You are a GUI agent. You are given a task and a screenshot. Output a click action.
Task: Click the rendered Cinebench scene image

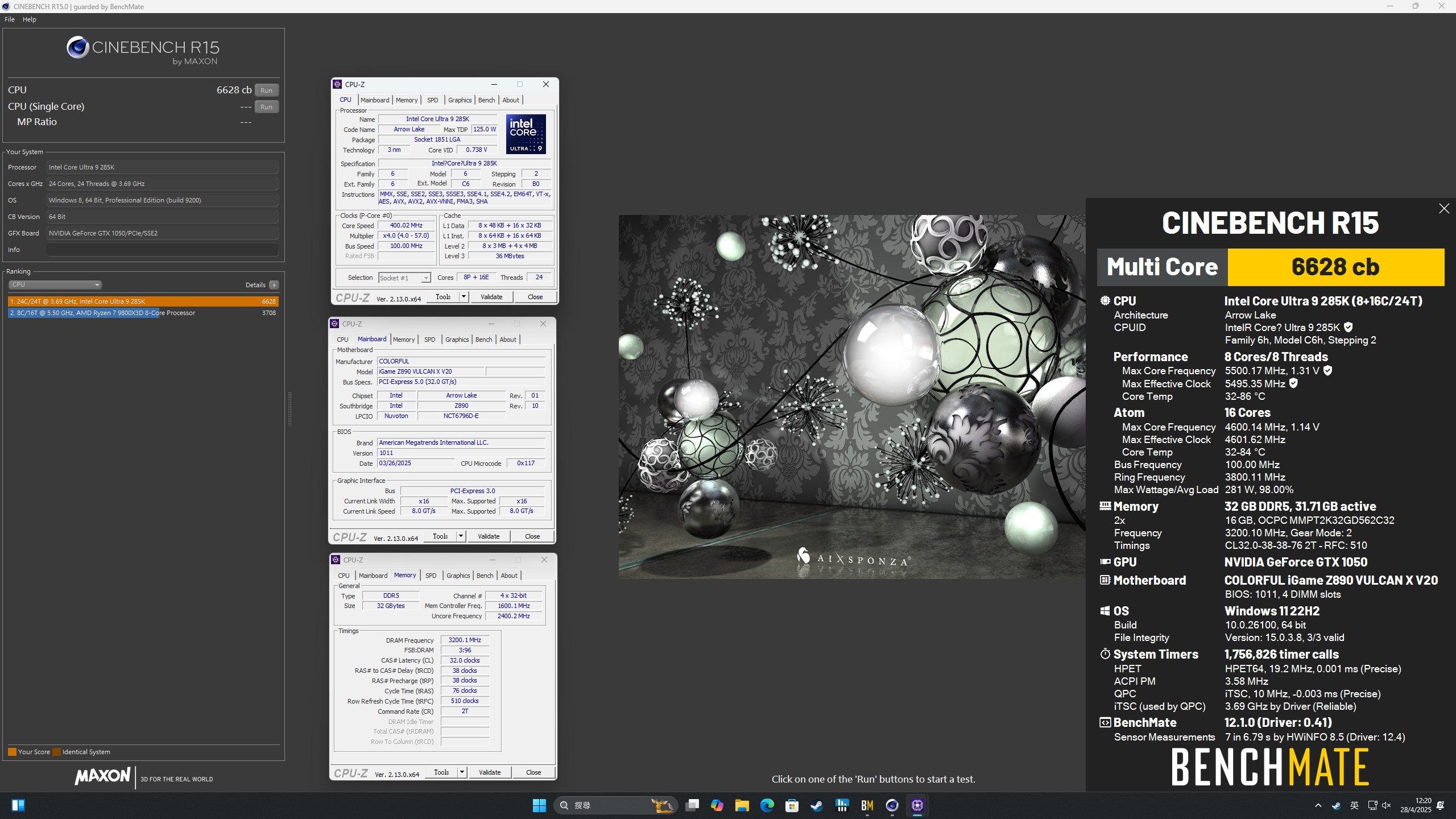[852, 396]
